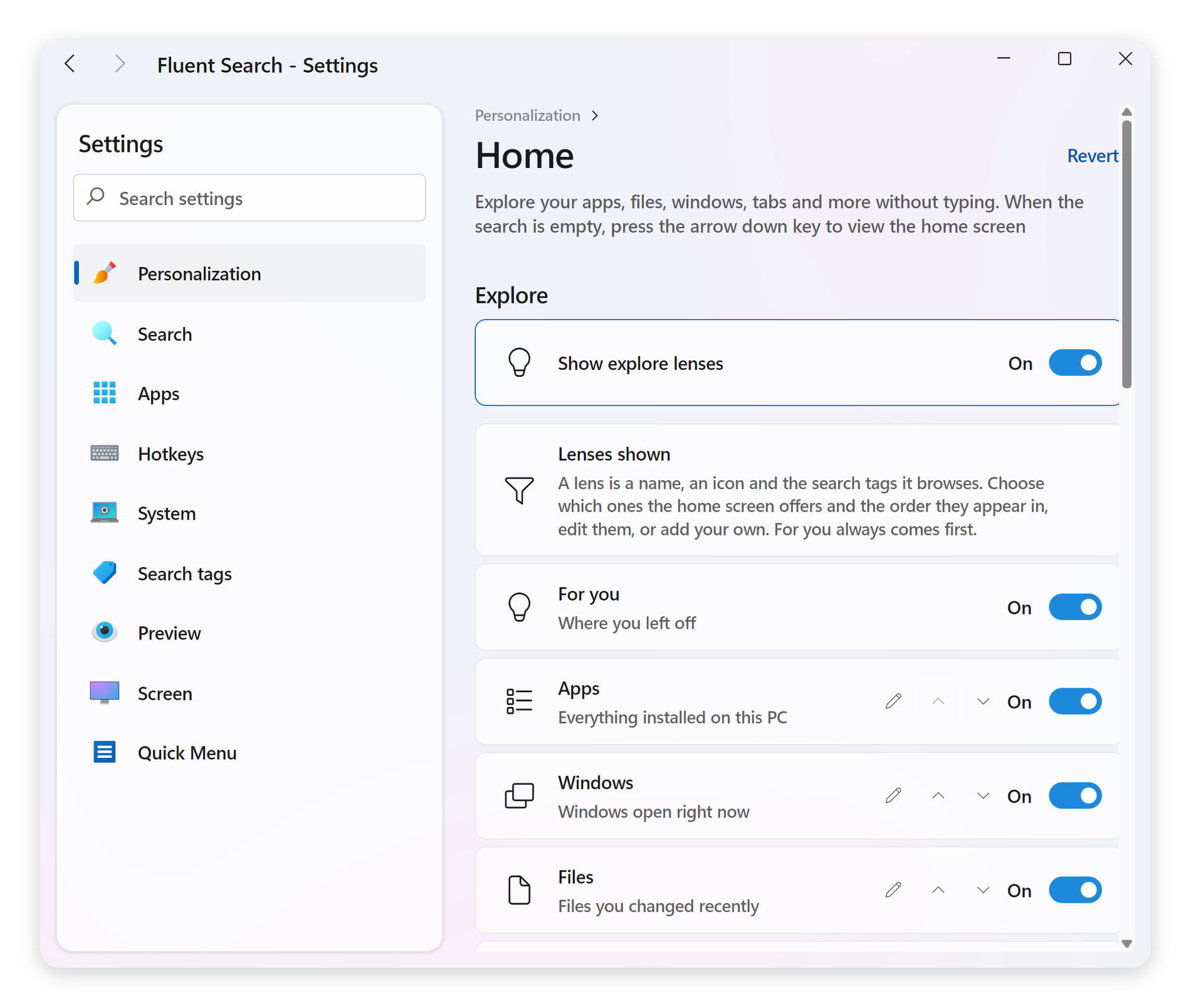Click the scrollbar up arrow
Viewport: 1191px width, 1008px height.
(x=1126, y=112)
